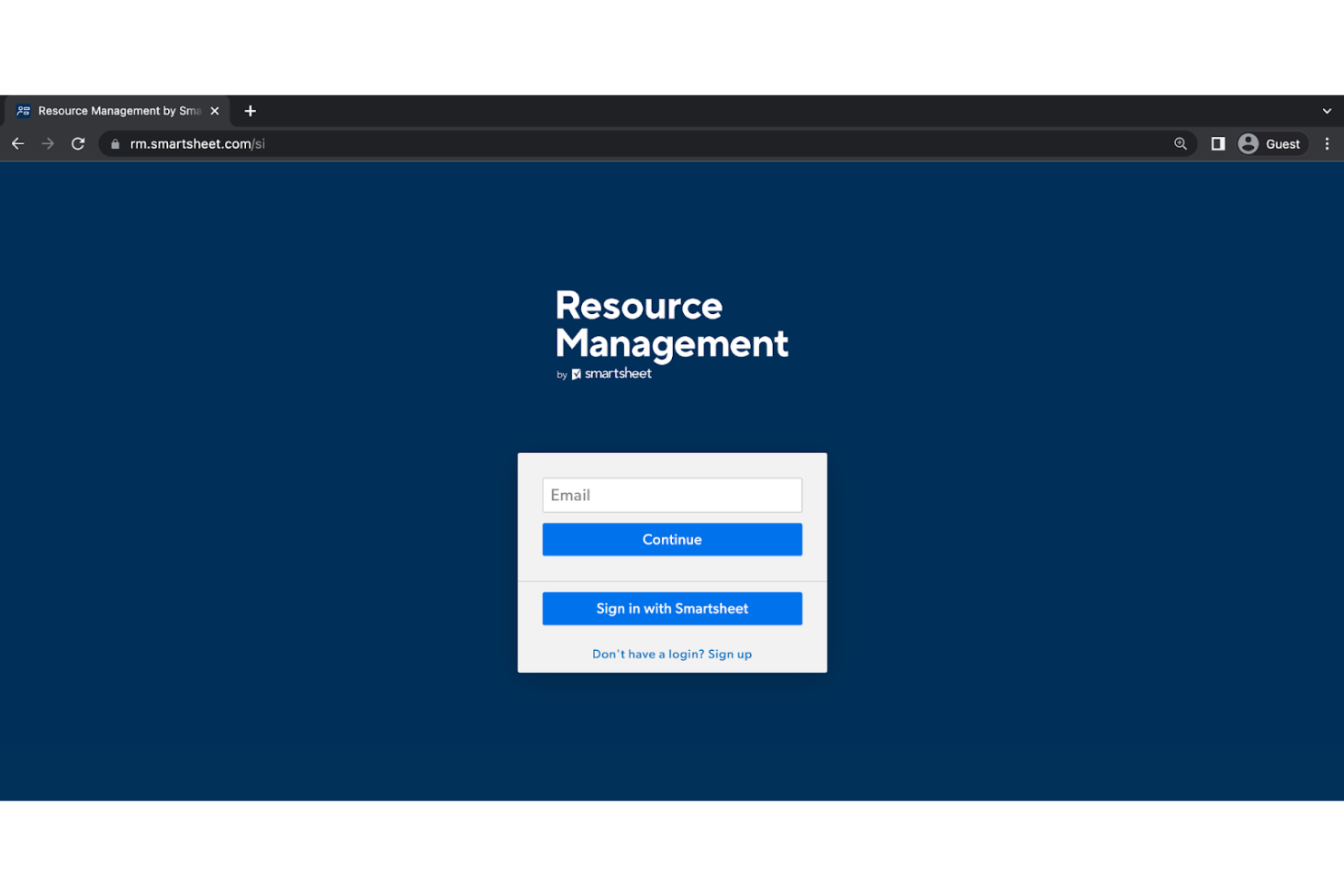Click the Guest profile avatar icon
This screenshot has width=1344, height=896.
(1248, 143)
